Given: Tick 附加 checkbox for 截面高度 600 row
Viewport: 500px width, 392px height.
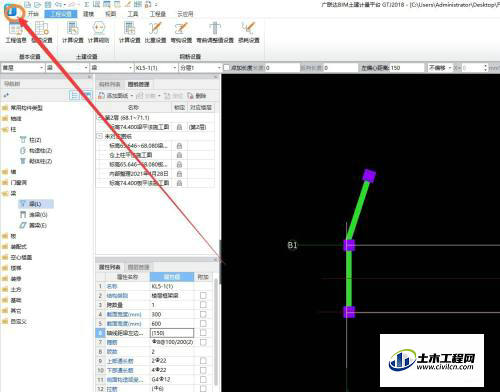Looking at the screenshot, I should (203, 323).
